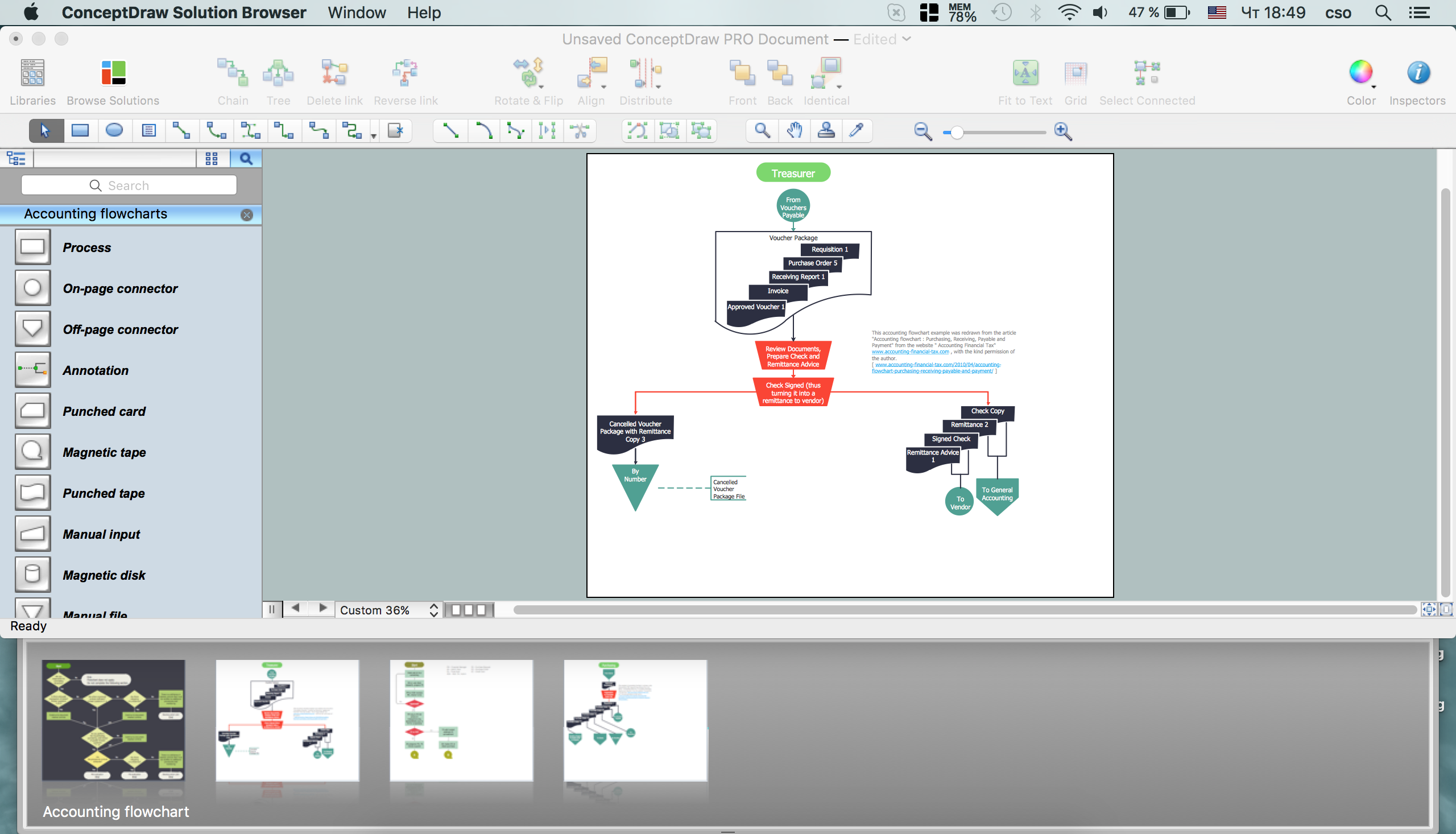Open the Distribute dropdown menu
This screenshot has width=1456, height=834.
coord(659,87)
